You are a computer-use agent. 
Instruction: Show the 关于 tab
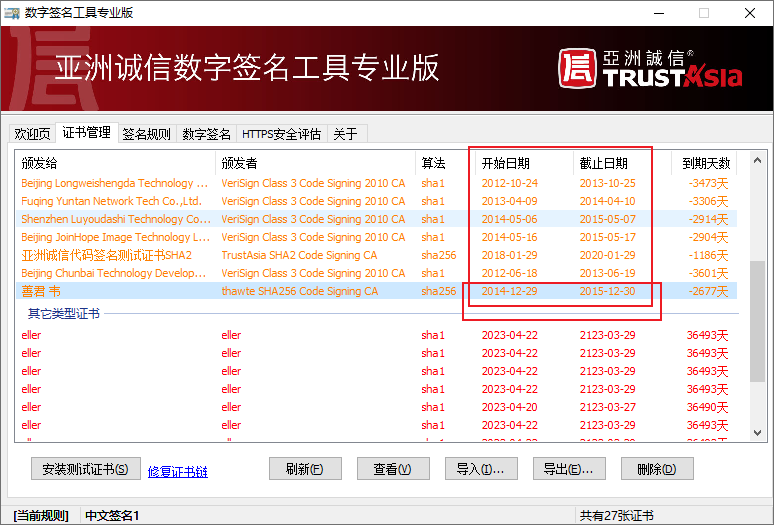(347, 134)
